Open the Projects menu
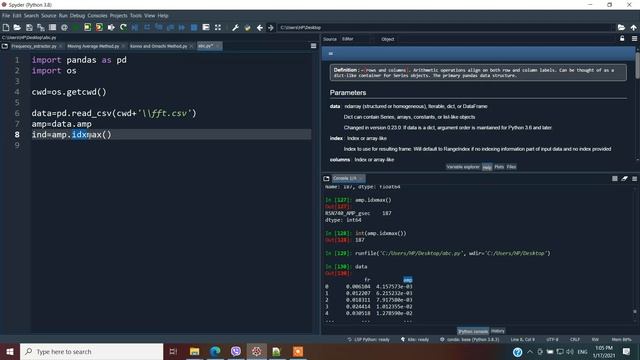Image resolution: width=640 pixels, height=360 pixels. point(119,16)
